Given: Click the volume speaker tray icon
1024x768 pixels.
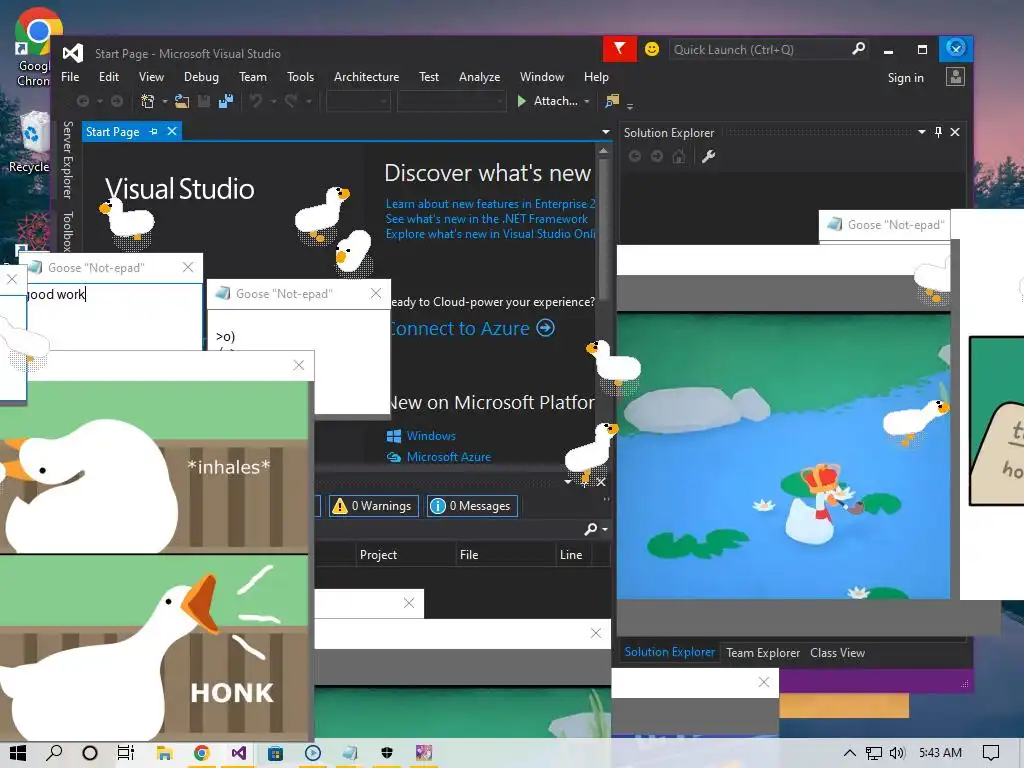Looking at the screenshot, I should [x=897, y=753].
